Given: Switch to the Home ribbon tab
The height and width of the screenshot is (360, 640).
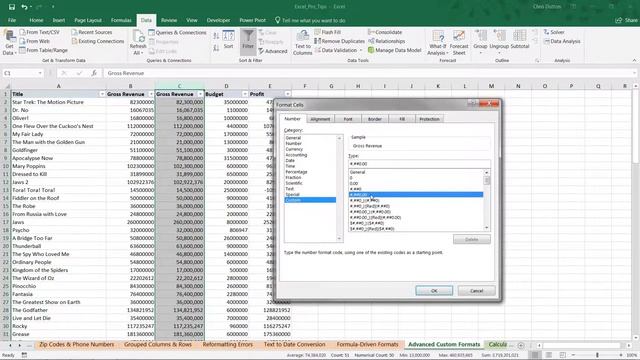Looking at the screenshot, I should [36, 20].
